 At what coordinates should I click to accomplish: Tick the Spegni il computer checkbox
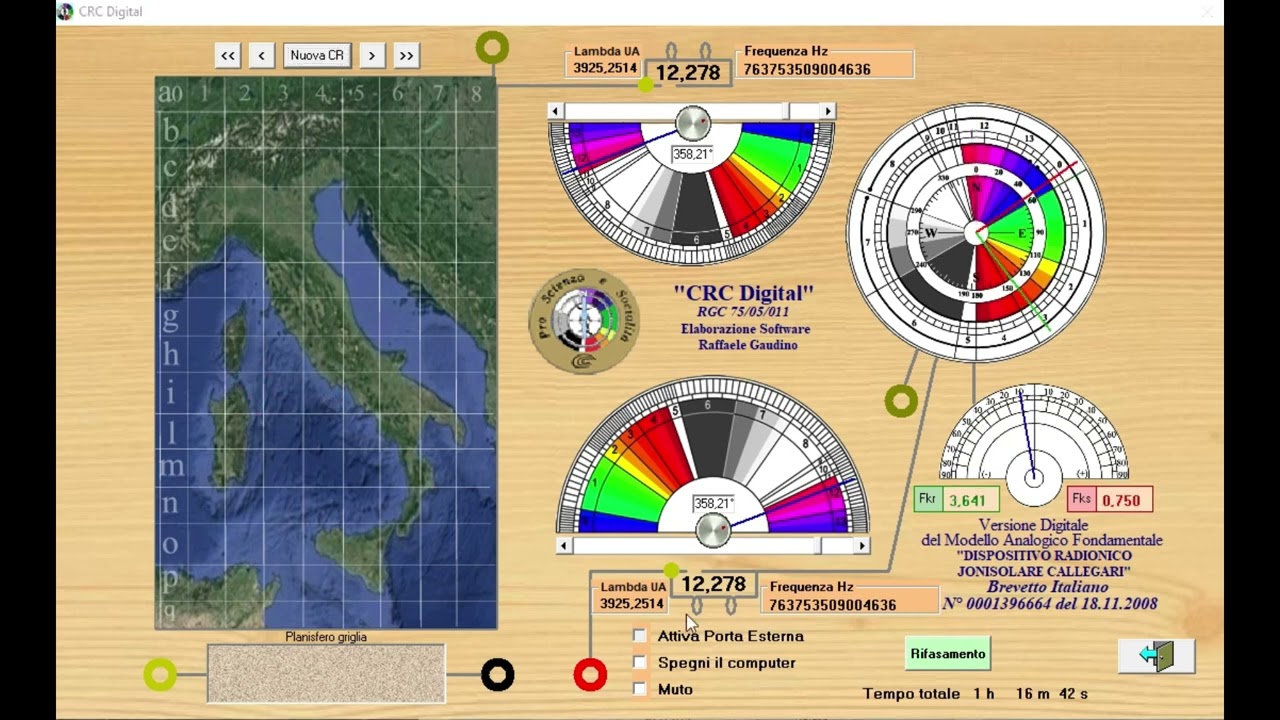coord(640,662)
